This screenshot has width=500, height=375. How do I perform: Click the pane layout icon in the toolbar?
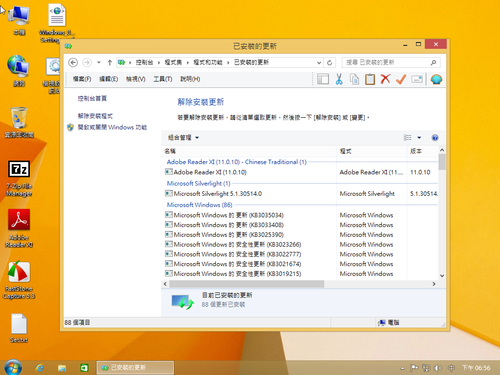tap(323, 79)
